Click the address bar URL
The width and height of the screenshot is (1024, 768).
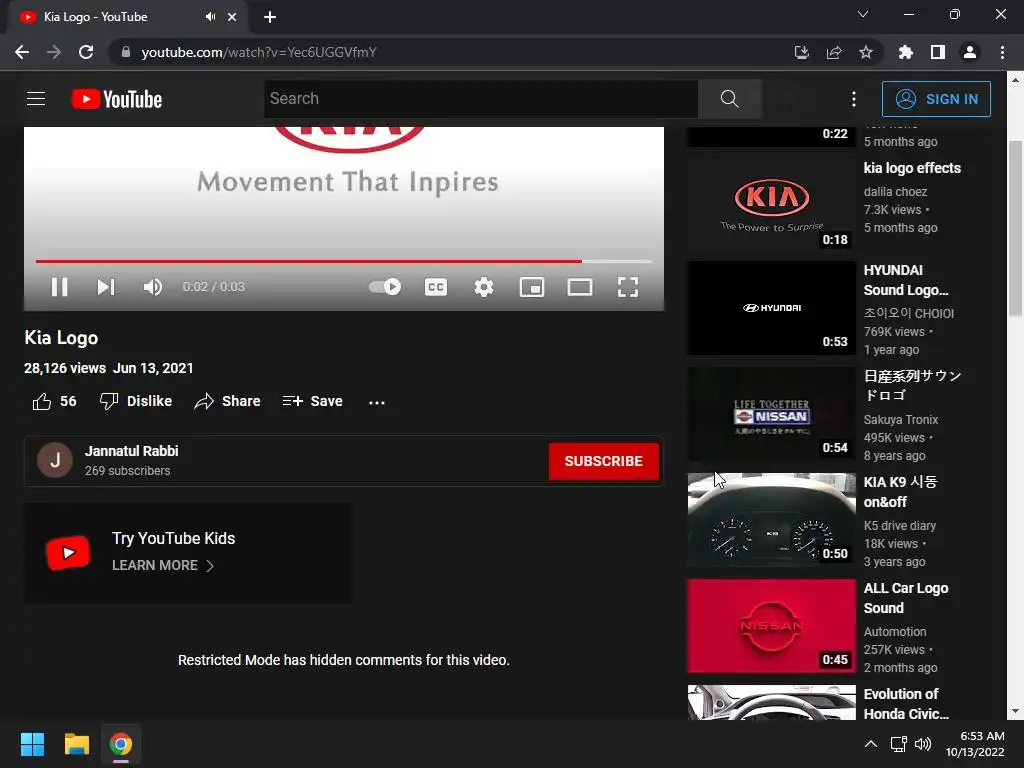point(259,52)
